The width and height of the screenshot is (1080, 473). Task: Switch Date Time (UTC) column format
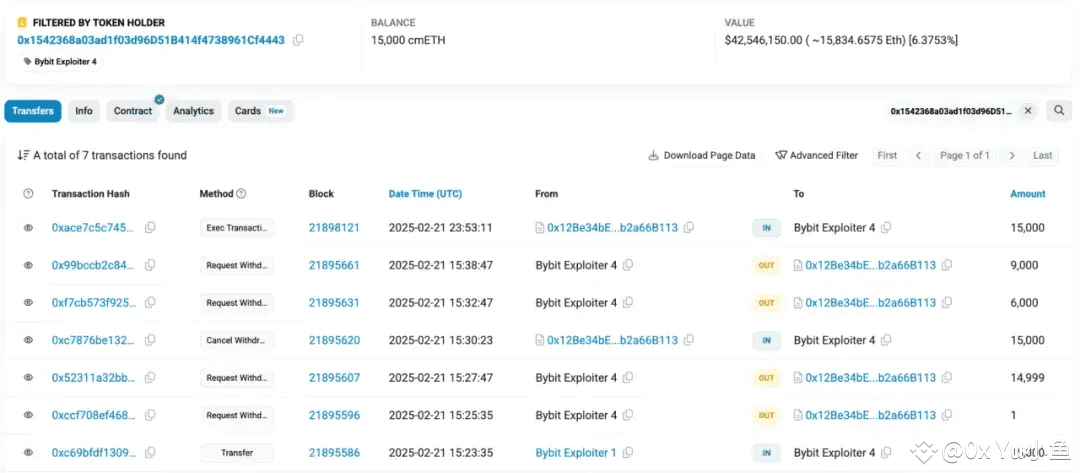point(425,194)
